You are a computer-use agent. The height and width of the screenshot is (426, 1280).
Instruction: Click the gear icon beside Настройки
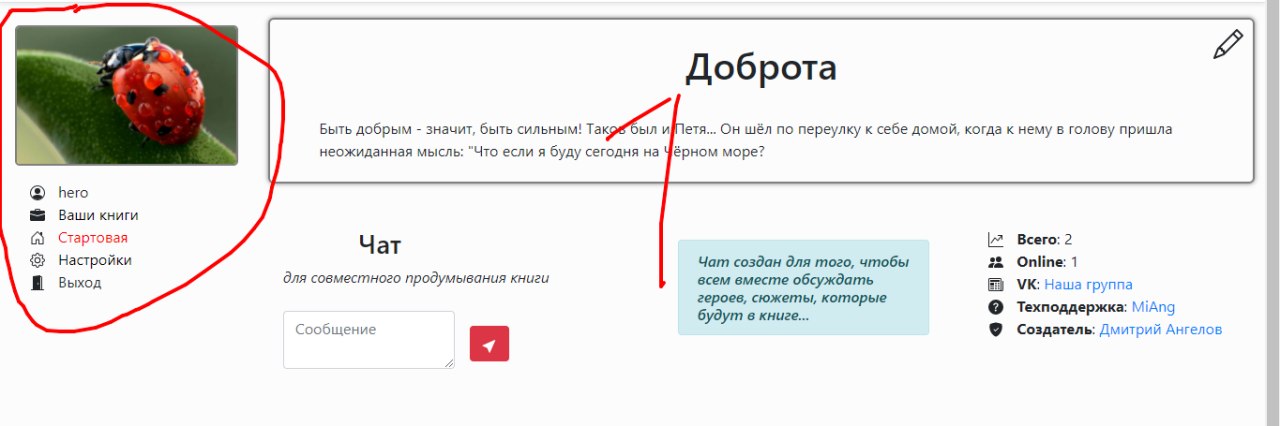click(38, 260)
